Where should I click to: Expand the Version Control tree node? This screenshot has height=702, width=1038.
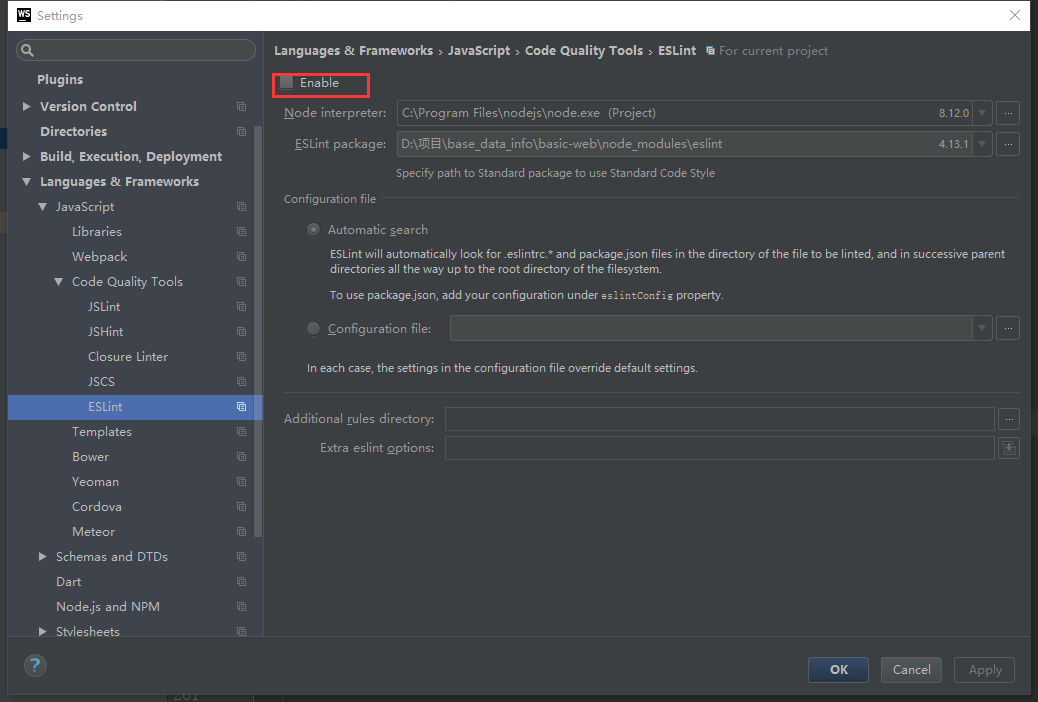click(x=26, y=107)
